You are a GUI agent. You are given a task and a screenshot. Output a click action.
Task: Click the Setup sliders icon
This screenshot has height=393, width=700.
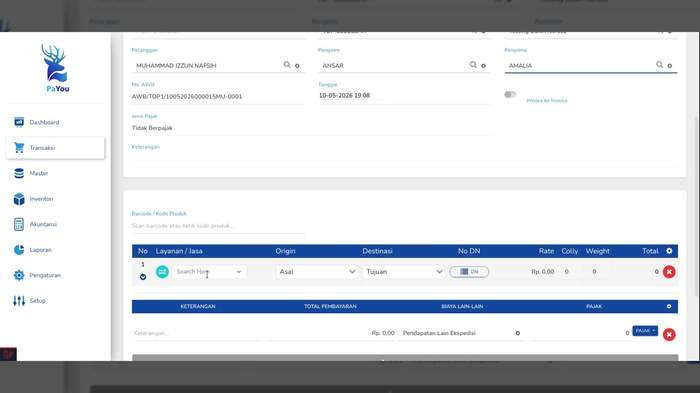click(x=19, y=301)
